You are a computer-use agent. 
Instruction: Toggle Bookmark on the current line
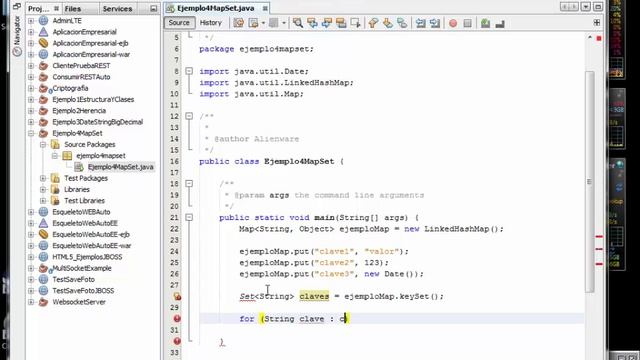(x=402, y=23)
